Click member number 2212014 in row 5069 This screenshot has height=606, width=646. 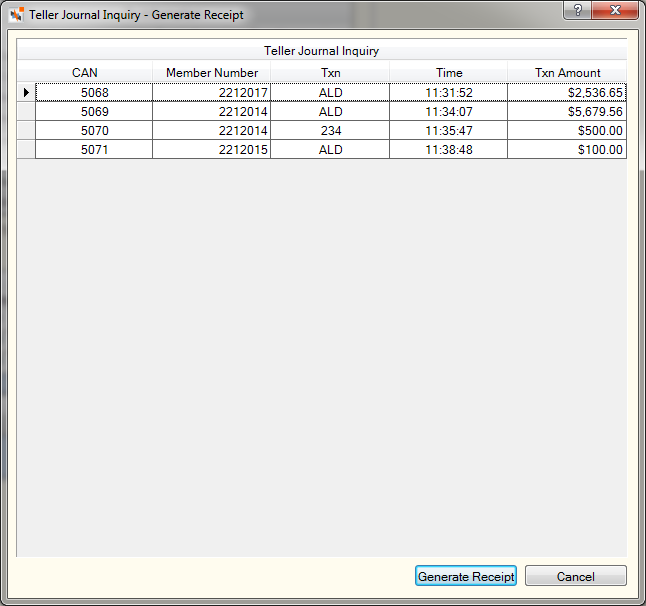212,111
